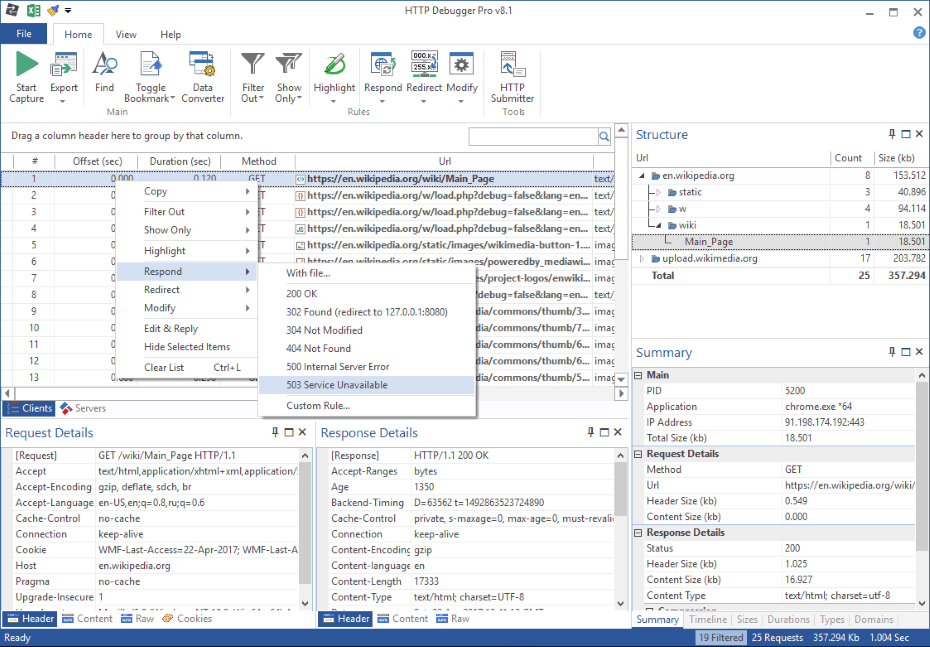The height and width of the screenshot is (647, 930).
Task: Select With file... response option
Action: 367,273
